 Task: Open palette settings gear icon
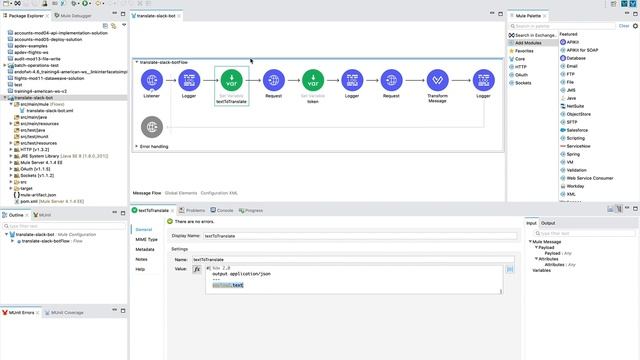tap(635, 26)
